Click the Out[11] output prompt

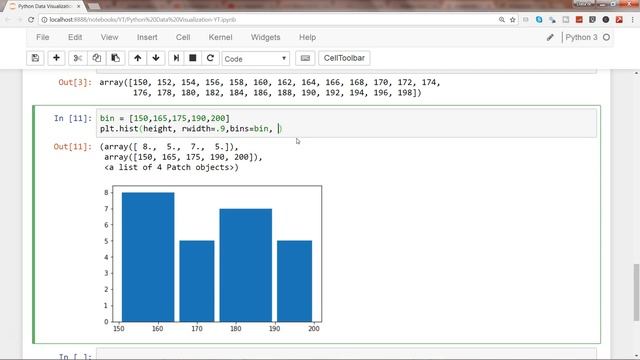coord(73,147)
